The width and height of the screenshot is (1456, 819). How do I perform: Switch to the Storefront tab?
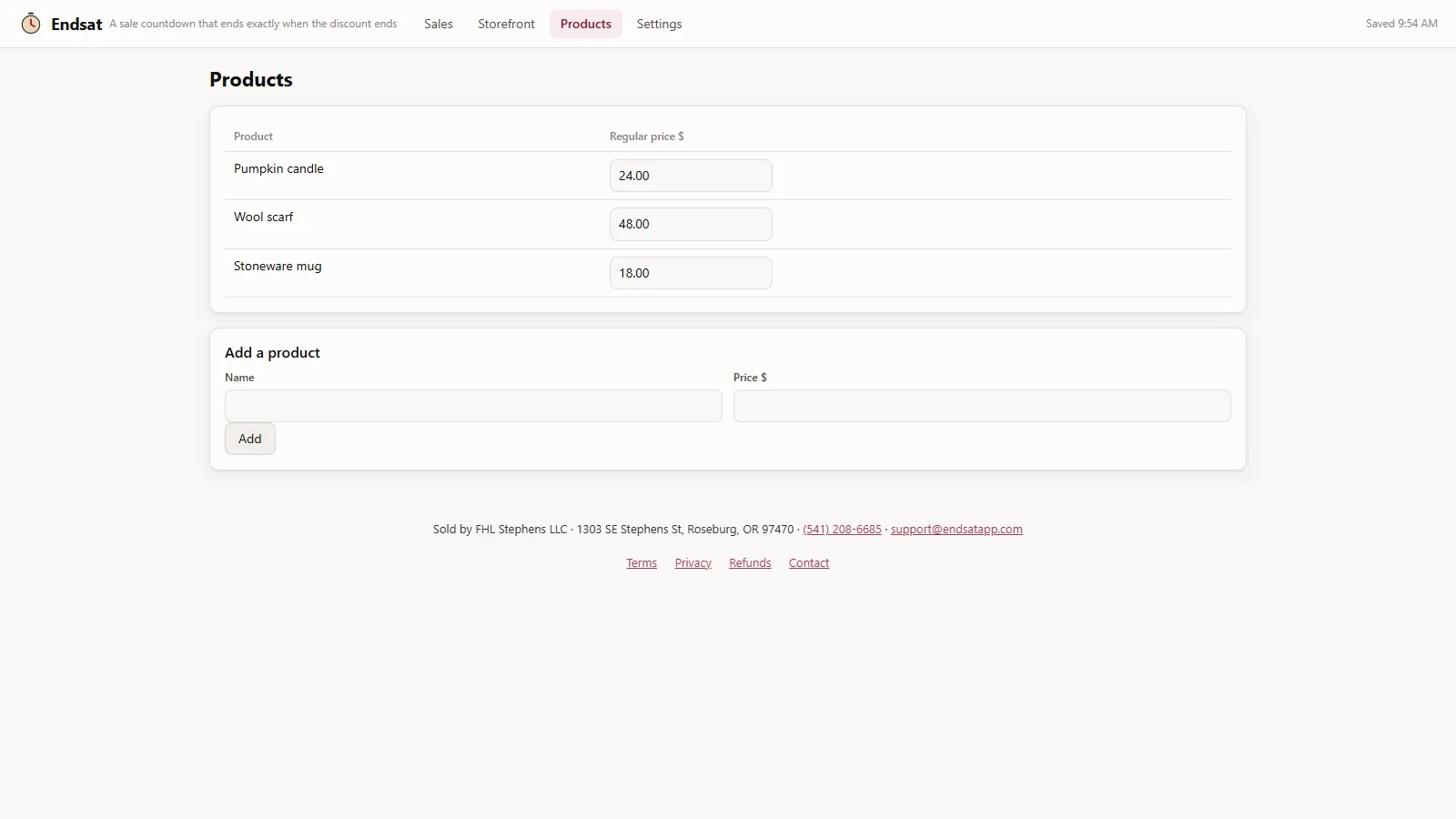tap(506, 24)
